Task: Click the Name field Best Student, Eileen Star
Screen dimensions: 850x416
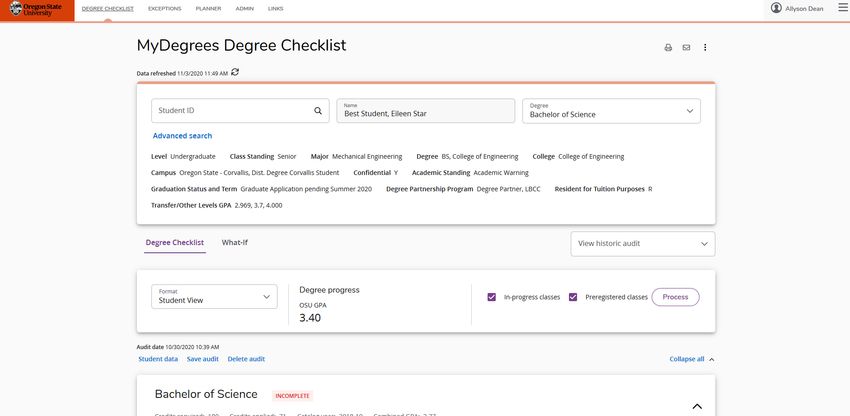Action: pyautogui.click(x=426, y=111)
